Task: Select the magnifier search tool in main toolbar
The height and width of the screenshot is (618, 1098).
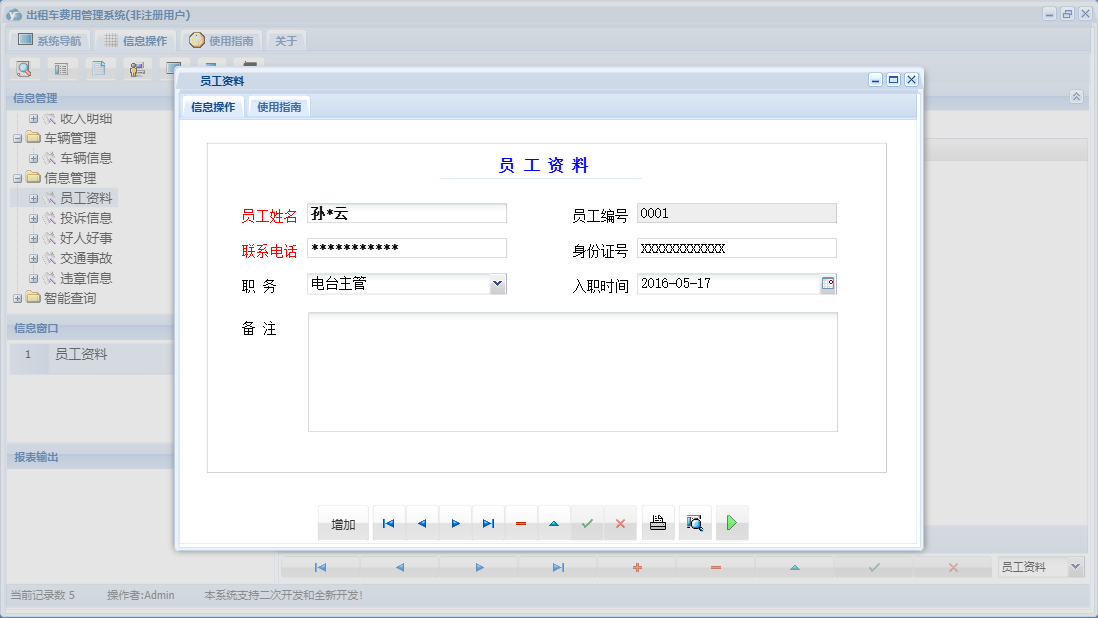Action: (x=24, y=68)
